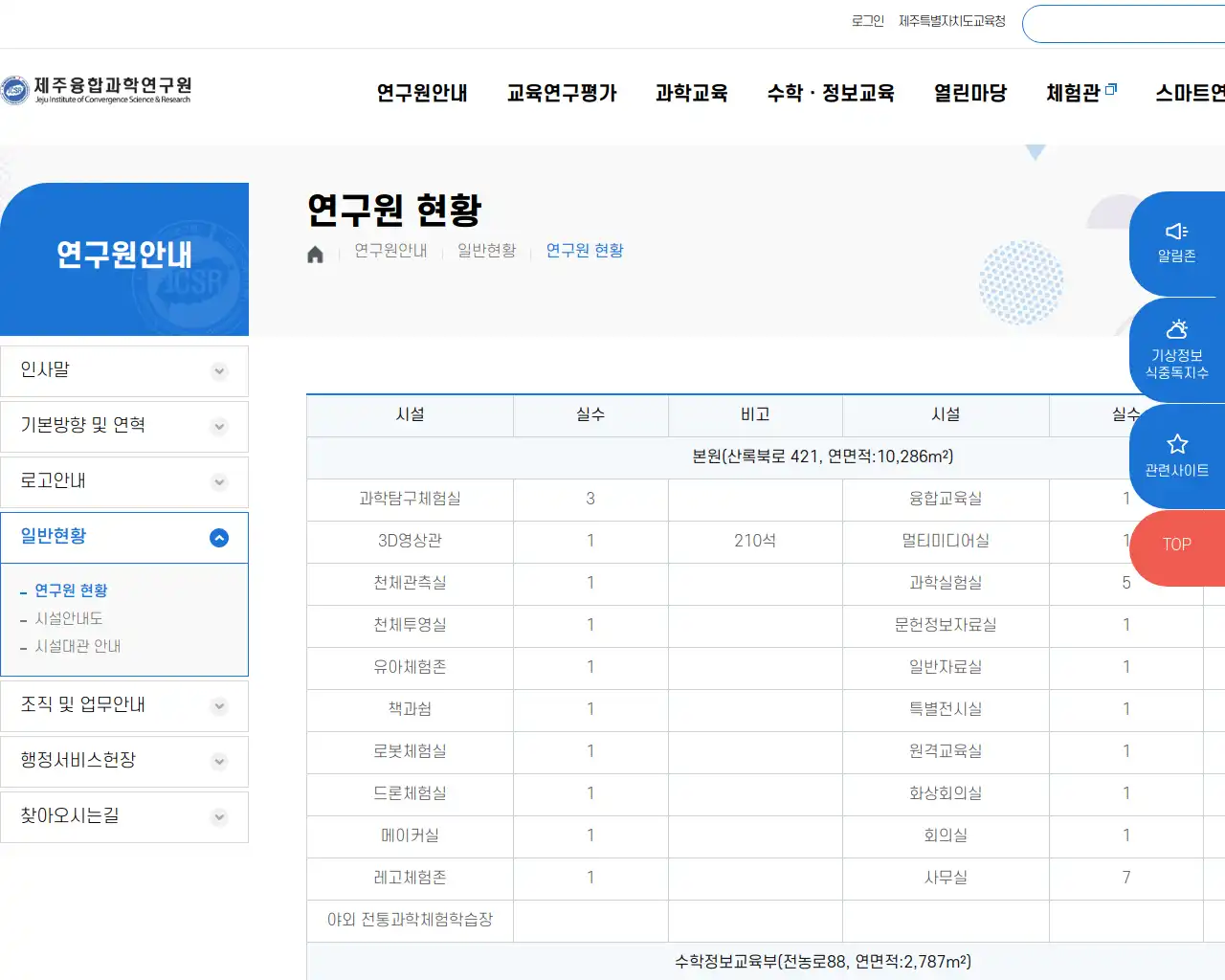The image size is (1225, 980).
Task: Click the 융합교육실 table cell
Action: tap(946, 499)
